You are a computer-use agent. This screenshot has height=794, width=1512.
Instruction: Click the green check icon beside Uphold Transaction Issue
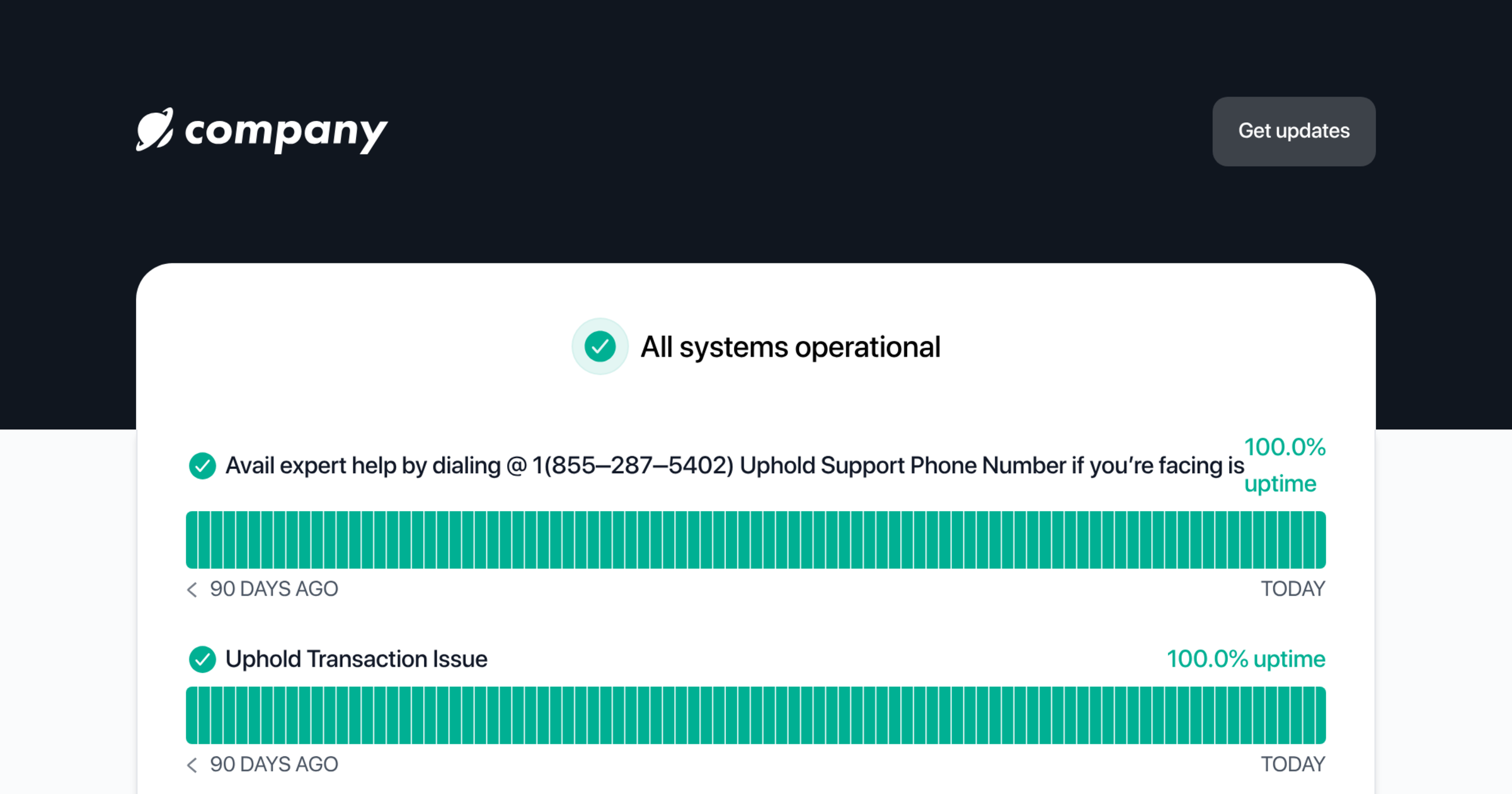pyautogui.click(x=202, y=660)
